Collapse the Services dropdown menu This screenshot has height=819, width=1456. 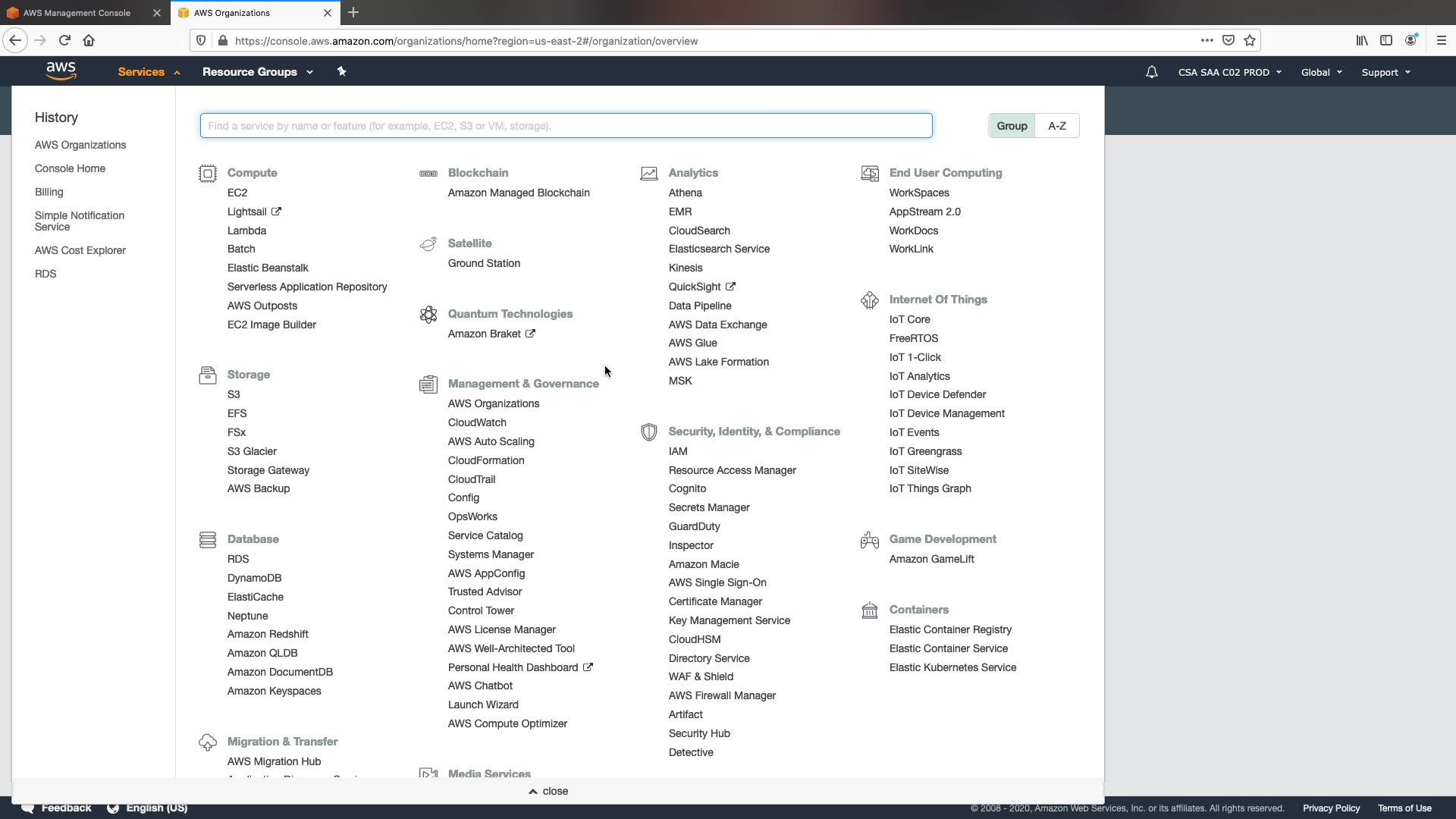pyautogui.click(x=149, y=72)
